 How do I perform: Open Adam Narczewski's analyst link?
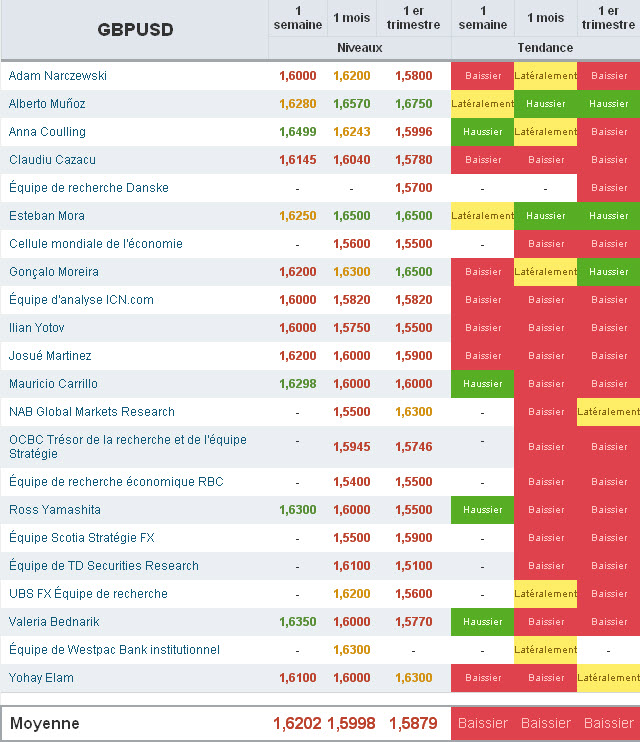(58, 76)
